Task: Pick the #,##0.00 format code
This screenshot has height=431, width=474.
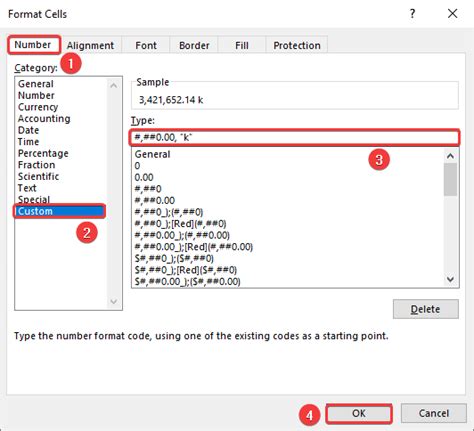Action: click(155, 200)
